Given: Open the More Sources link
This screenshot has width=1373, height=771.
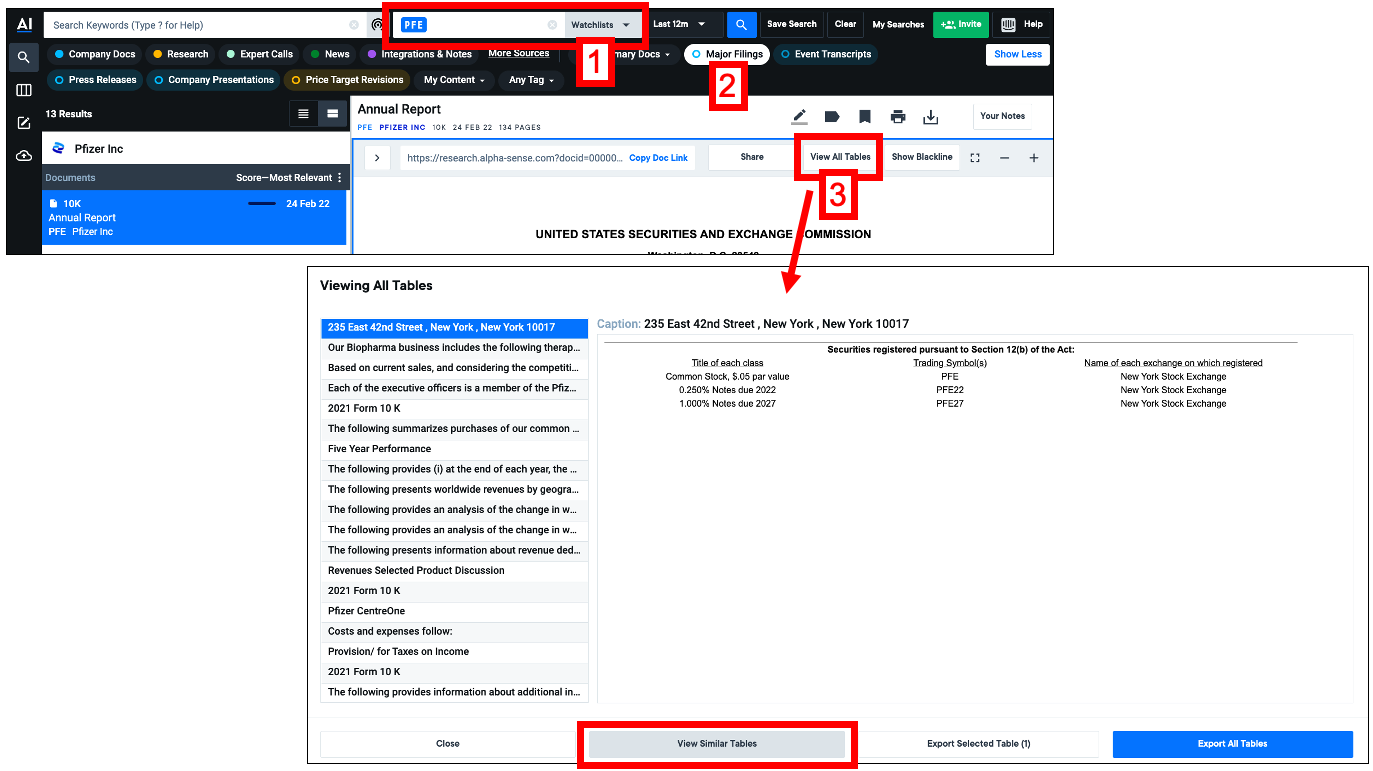Looking at the screenshot, I should [518, 54].
